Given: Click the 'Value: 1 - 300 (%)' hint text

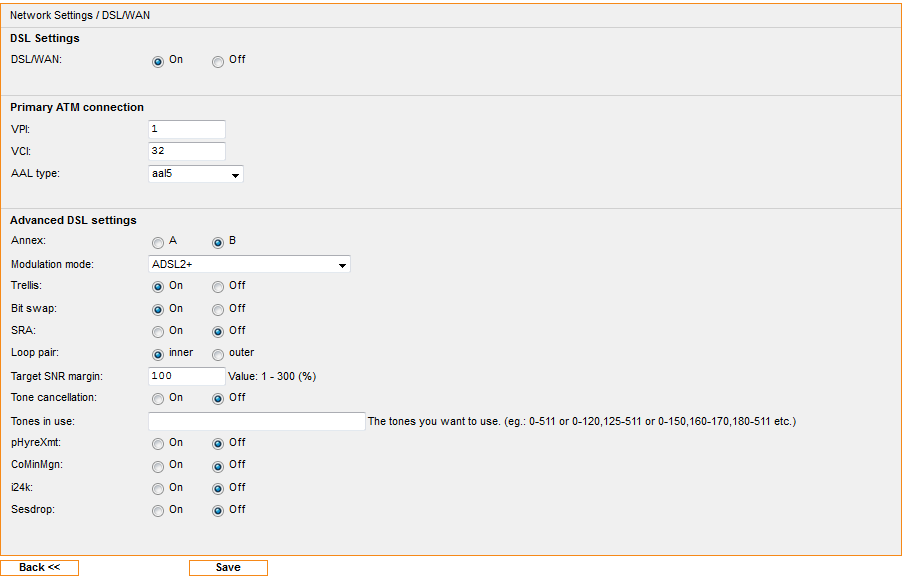Looking at the screenshot, I should point(272,376).
